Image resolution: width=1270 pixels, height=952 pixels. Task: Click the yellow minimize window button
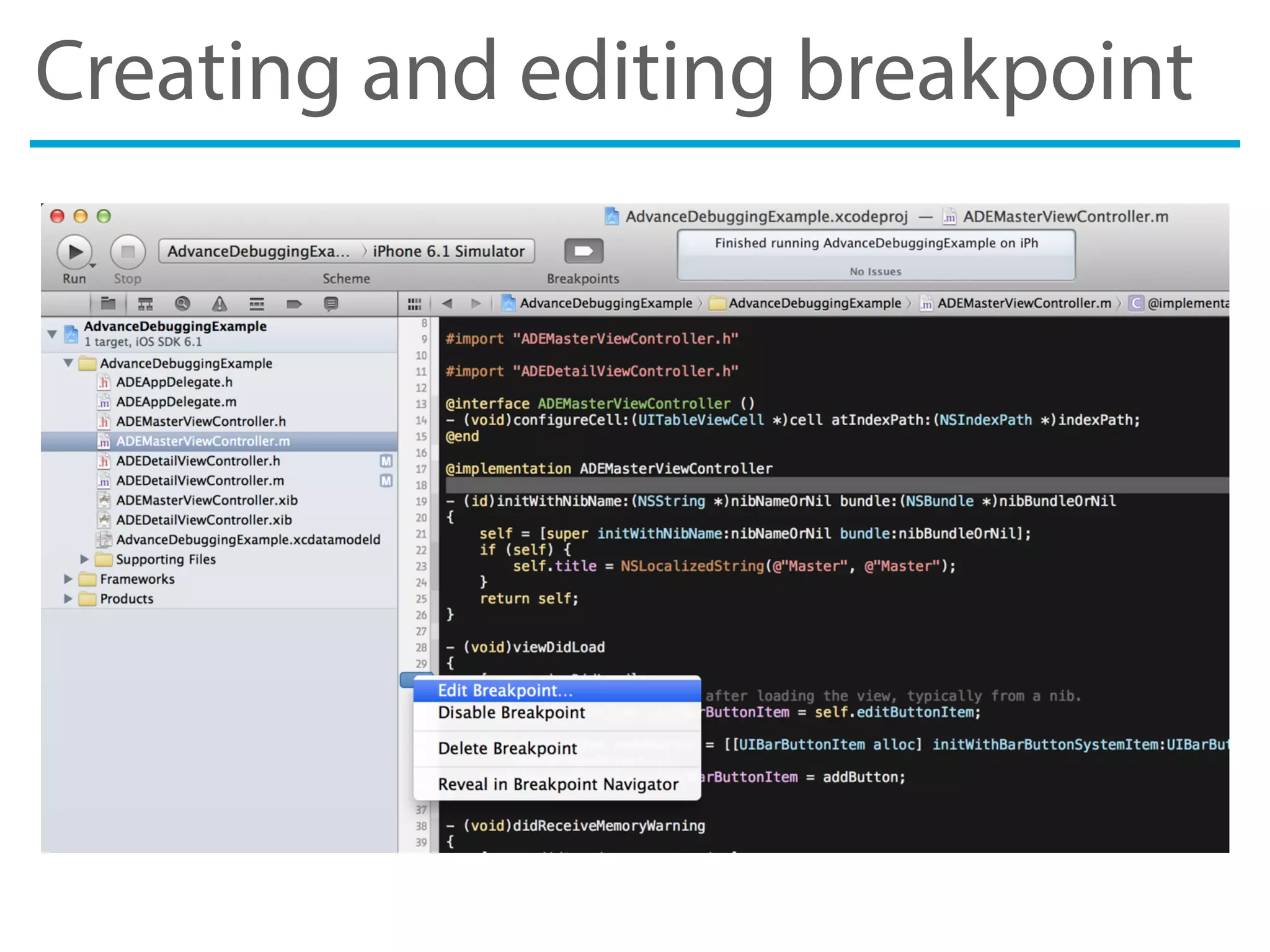click(80, 216)
